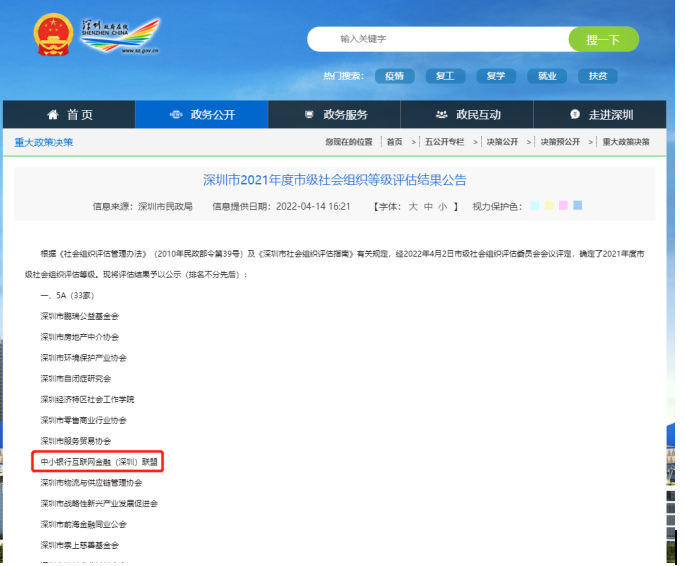Select the 扶贫 hot search tag

[x=598, y=76]
